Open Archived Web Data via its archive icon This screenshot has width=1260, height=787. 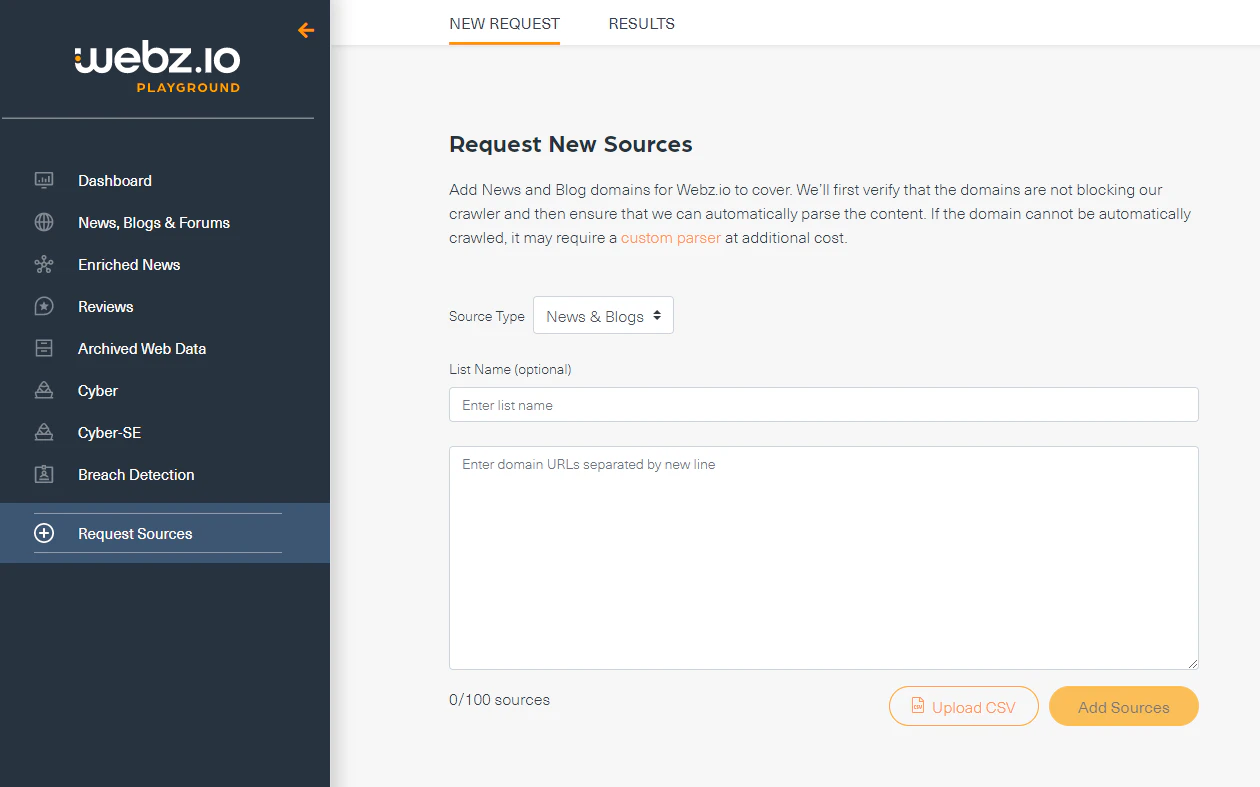click(x=44, y=348)
